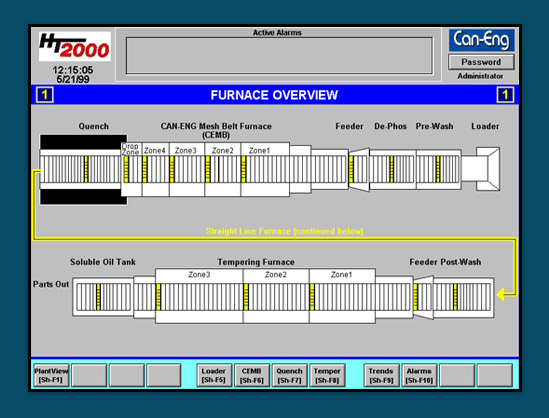
Task: Click the HT2000 logo
Action: pos(75,47)
